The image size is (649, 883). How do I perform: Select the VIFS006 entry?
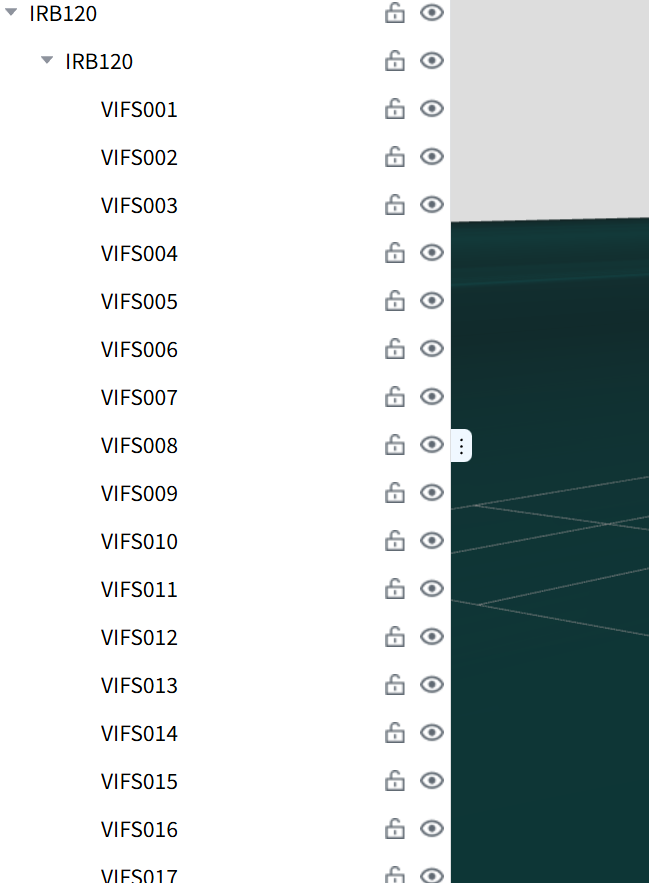click(x=139, y=350)
